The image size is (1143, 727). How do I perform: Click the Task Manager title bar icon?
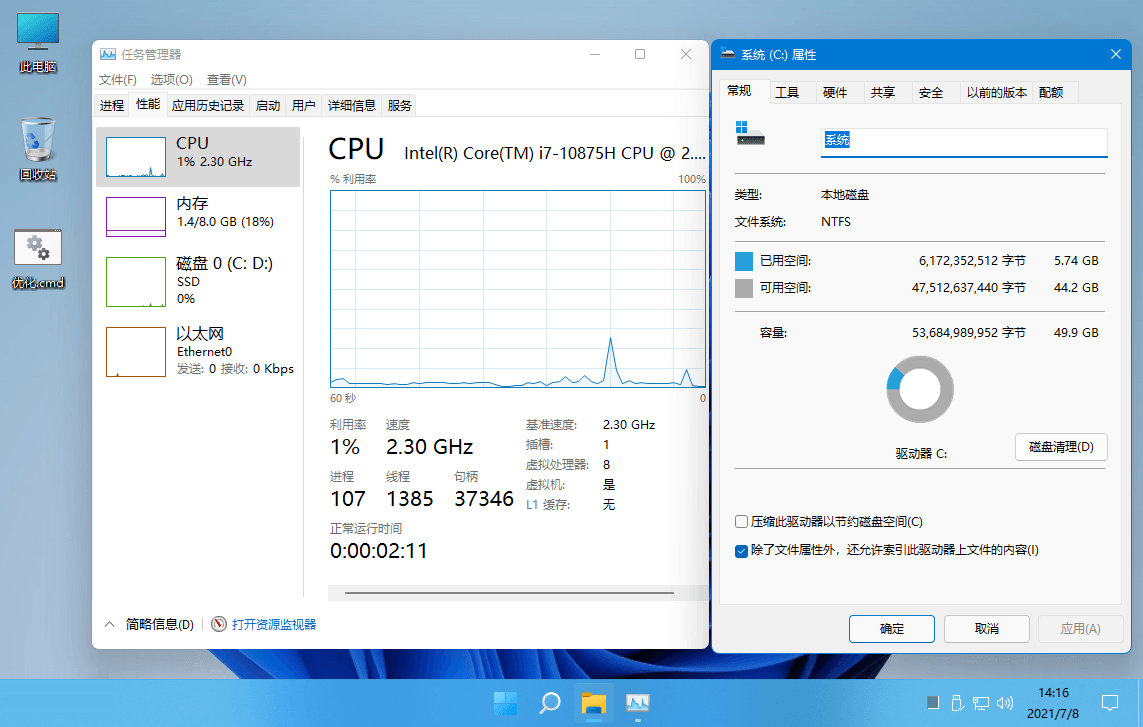pos(108,55)
